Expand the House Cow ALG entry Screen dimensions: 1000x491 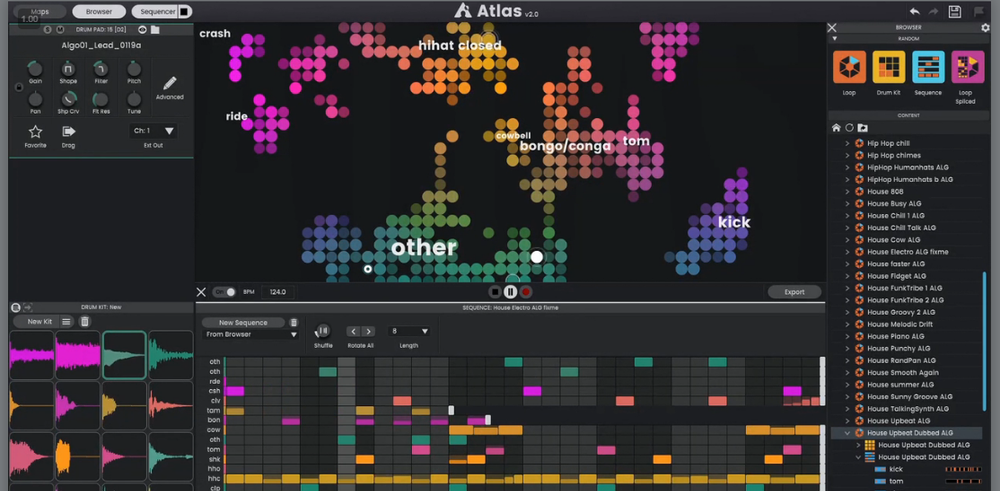[x=848, y=240]
